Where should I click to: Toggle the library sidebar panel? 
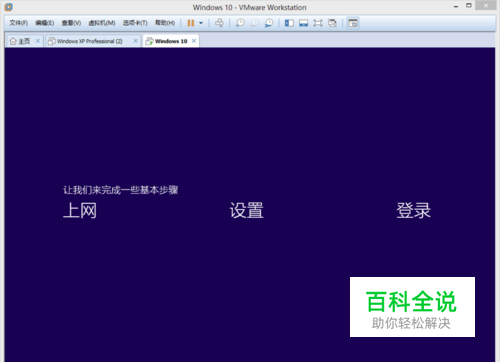tap(289, 23)
